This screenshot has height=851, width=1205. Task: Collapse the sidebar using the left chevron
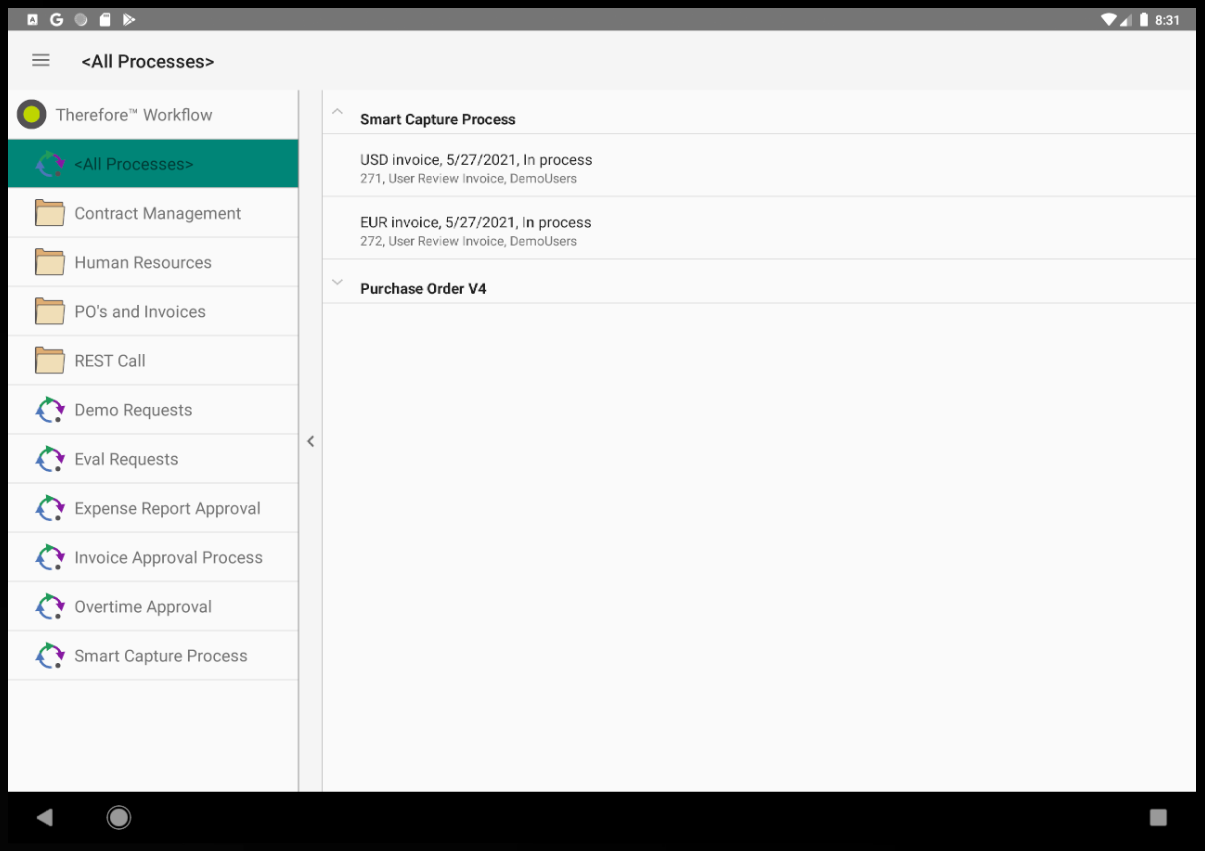pyautogui.click(x=310, y=440)
